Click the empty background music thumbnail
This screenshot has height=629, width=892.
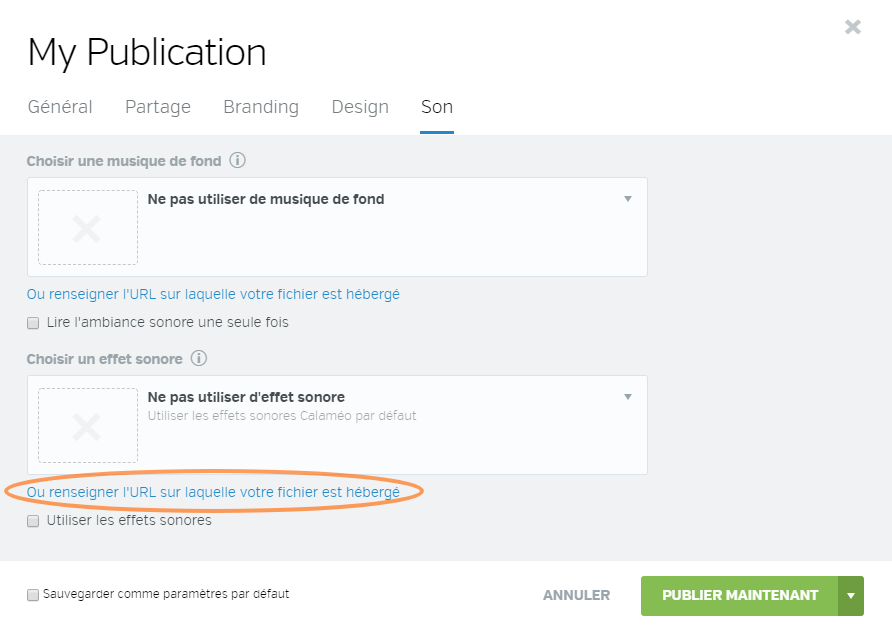click(x=88, y=227)
